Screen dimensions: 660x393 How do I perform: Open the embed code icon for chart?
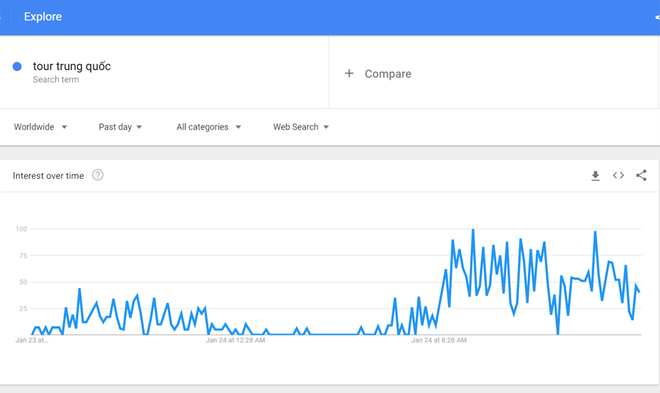pos(618,175)
